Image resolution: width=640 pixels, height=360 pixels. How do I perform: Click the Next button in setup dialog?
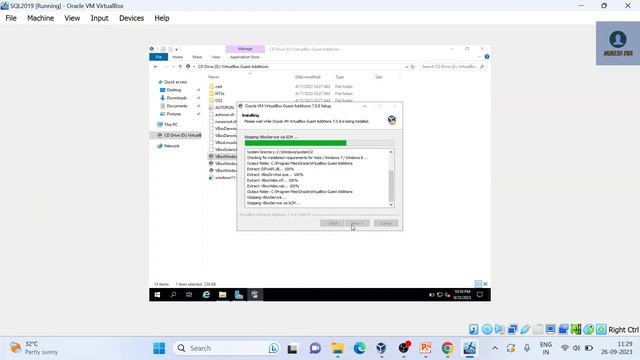[x=357, y=223]
